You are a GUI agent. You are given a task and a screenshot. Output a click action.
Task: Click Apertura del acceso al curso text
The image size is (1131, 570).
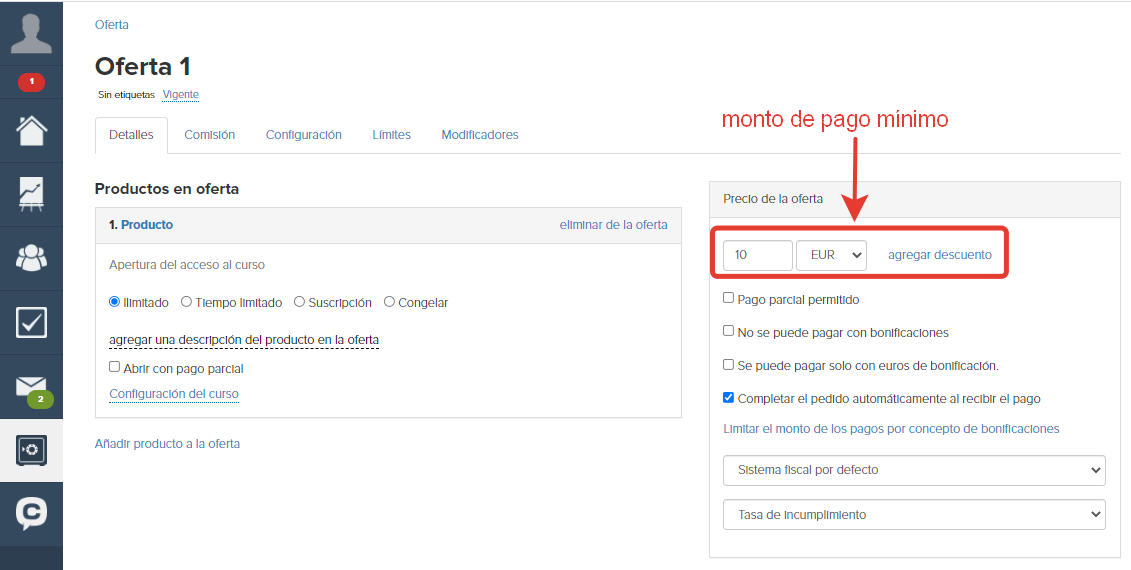(x=187, y=265)
